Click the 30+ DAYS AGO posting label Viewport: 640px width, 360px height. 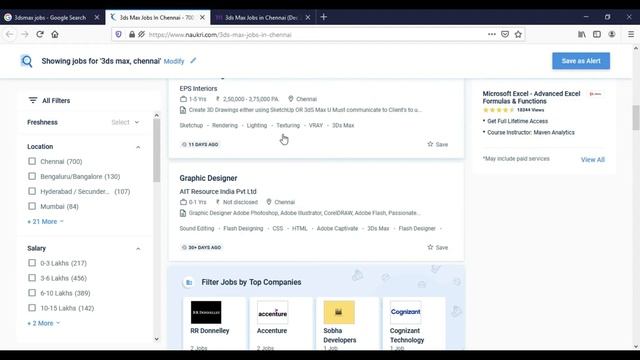tap(201, 247)
